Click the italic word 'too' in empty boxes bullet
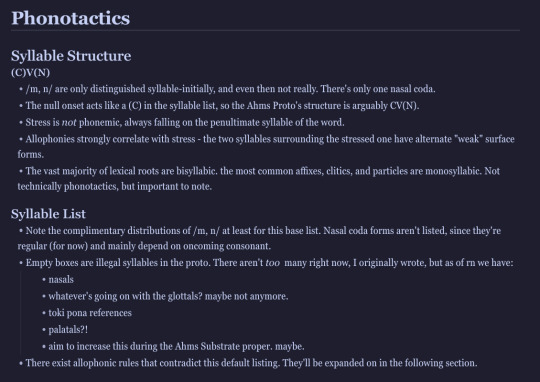The width and height of the screenshot is (540, 382). click(x=272, y=263)
